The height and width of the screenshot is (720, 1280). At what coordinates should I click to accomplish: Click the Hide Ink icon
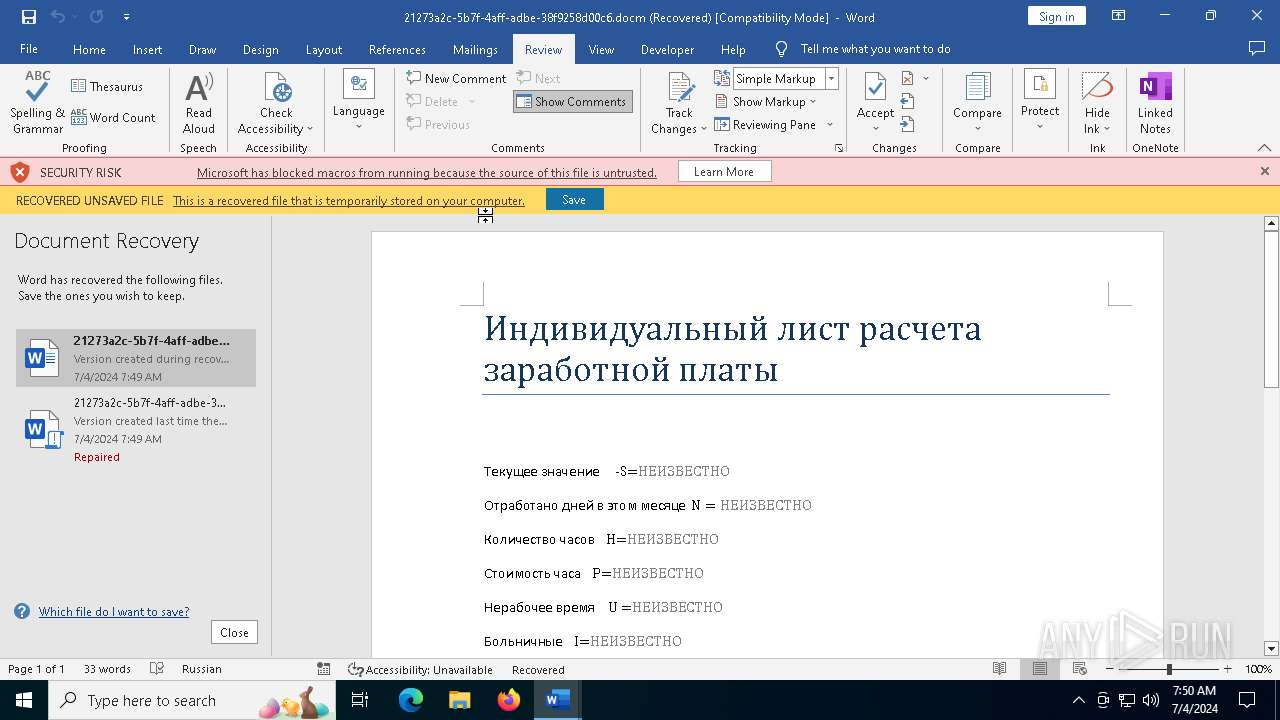(1097, 86)
